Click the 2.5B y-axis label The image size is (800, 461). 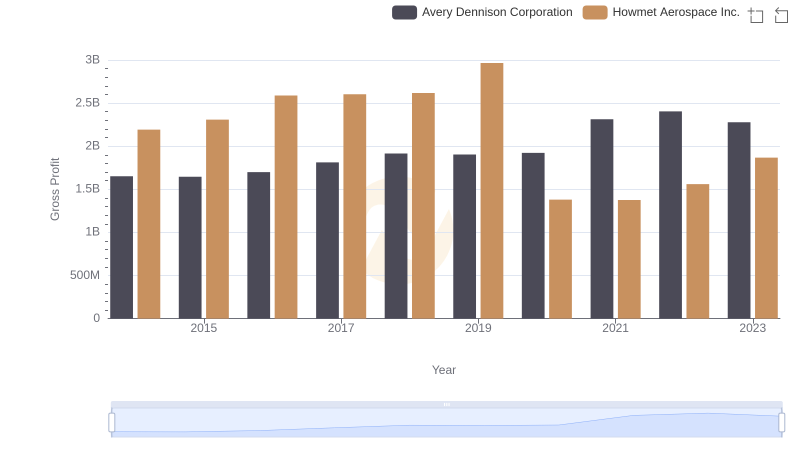(88, 103)
